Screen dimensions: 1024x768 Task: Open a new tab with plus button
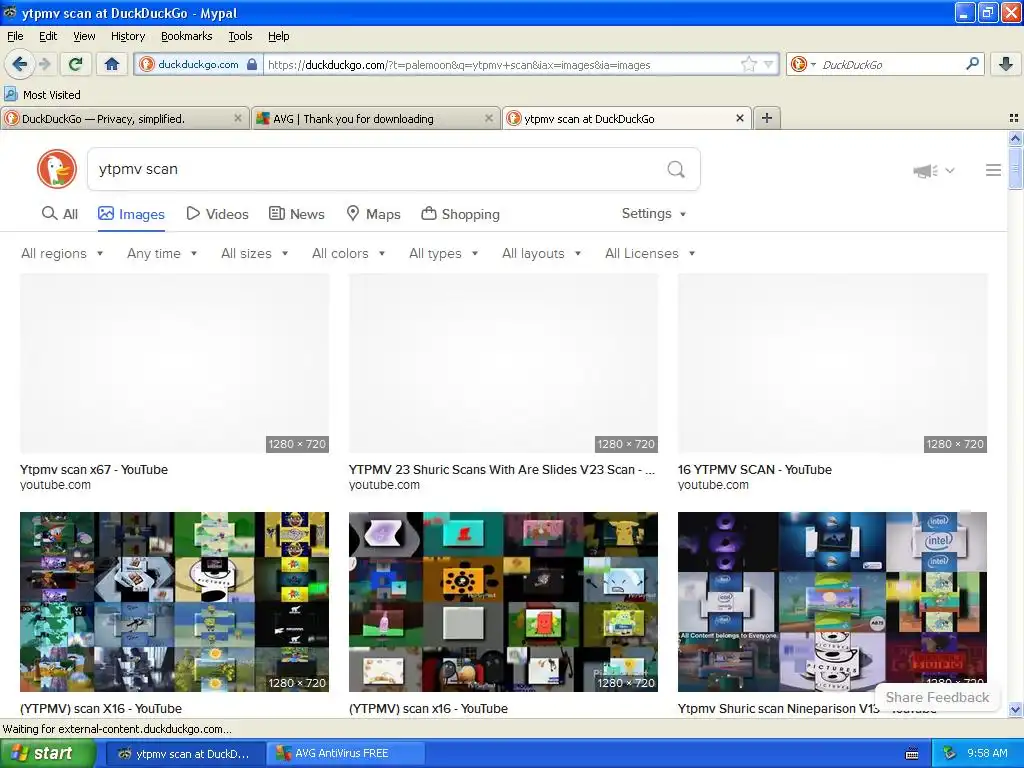pyautogui.click(x=767, y=118)
